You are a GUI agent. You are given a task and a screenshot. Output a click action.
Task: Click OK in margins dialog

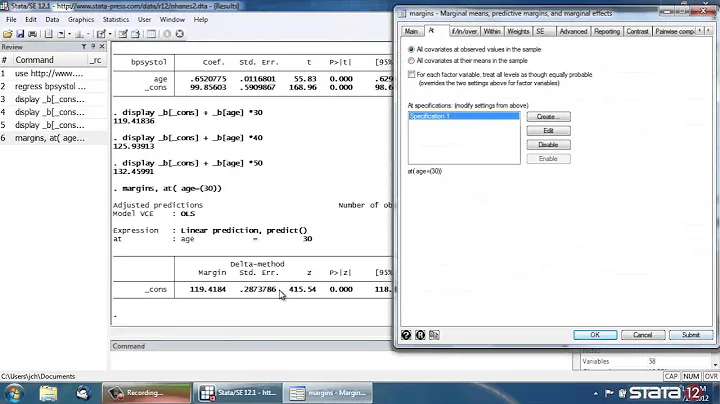595,335
